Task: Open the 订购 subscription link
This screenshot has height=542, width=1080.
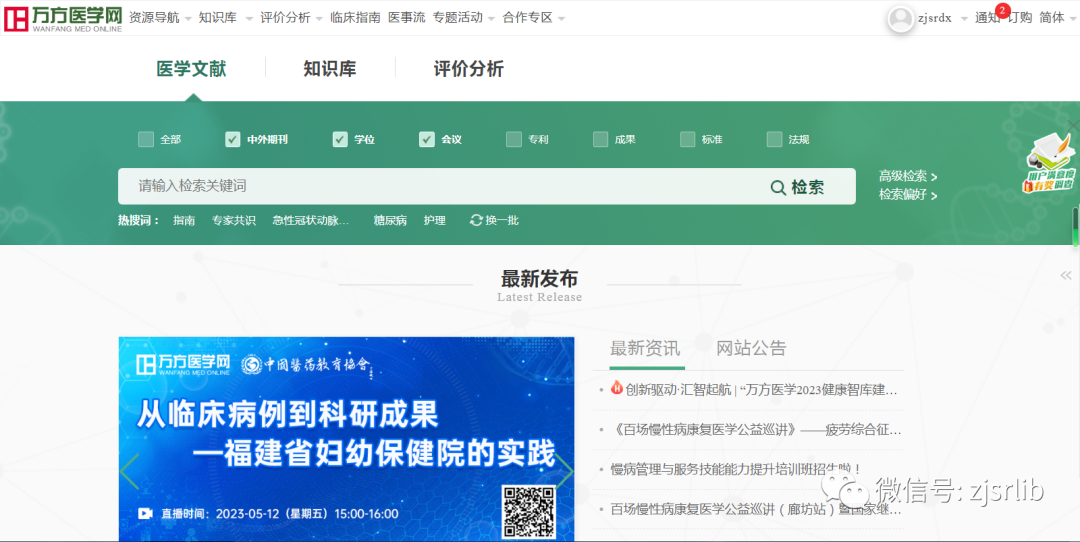Action: (x=1019, y=18)
